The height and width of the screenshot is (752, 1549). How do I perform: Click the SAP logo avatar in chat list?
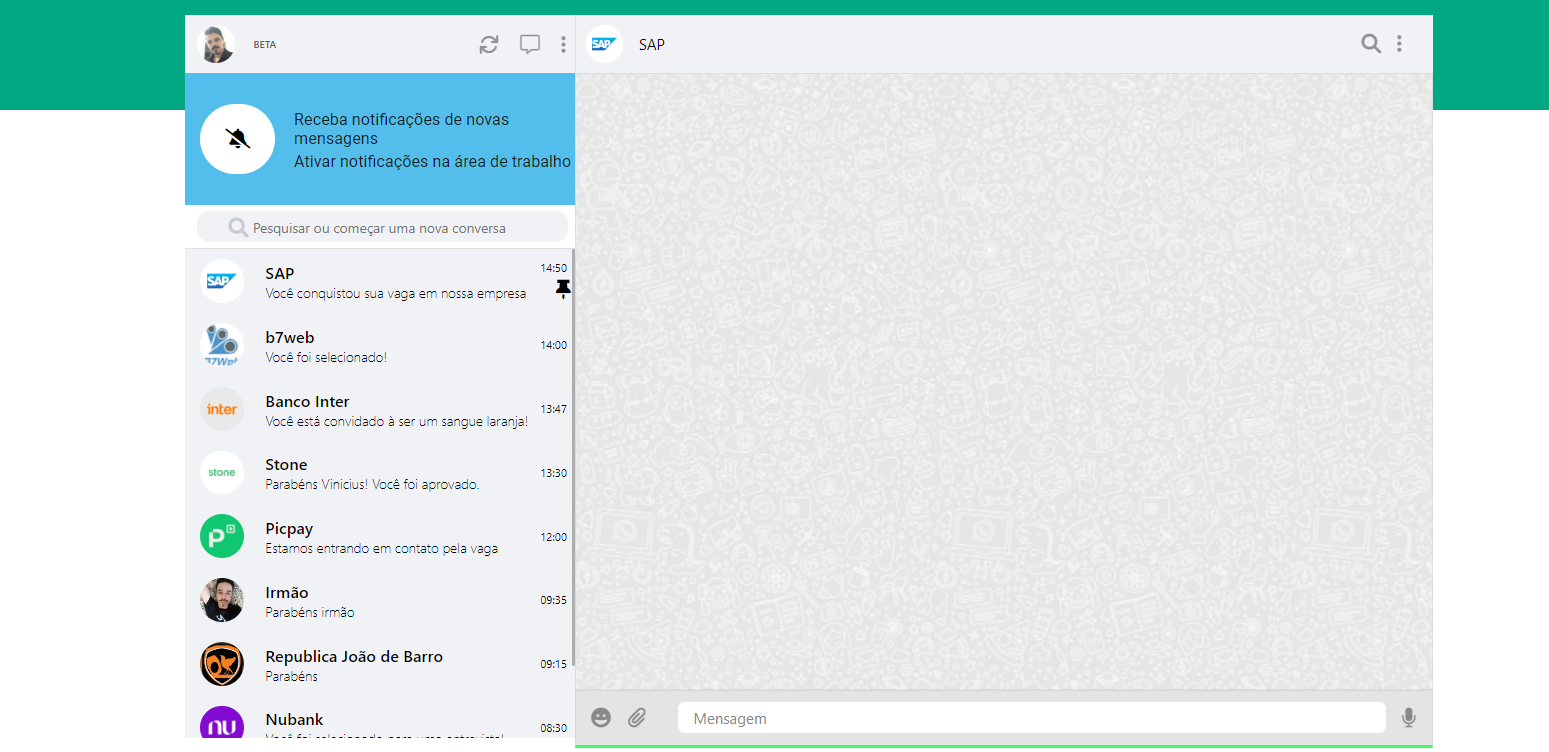(222, 281)
